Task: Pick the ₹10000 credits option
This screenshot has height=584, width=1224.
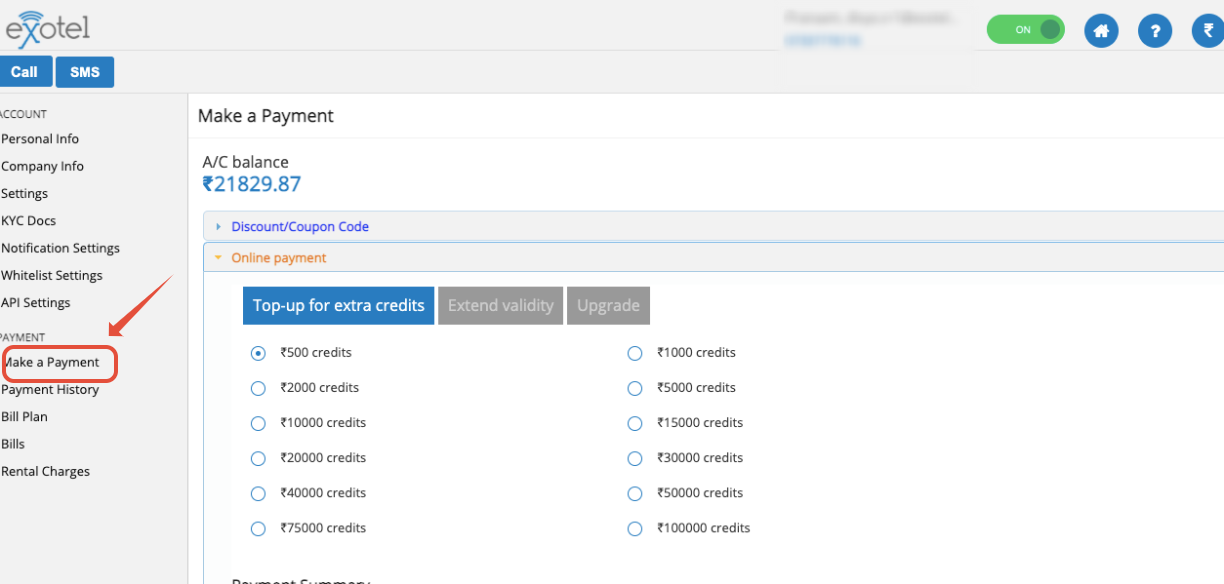Action: click(258, 423)
